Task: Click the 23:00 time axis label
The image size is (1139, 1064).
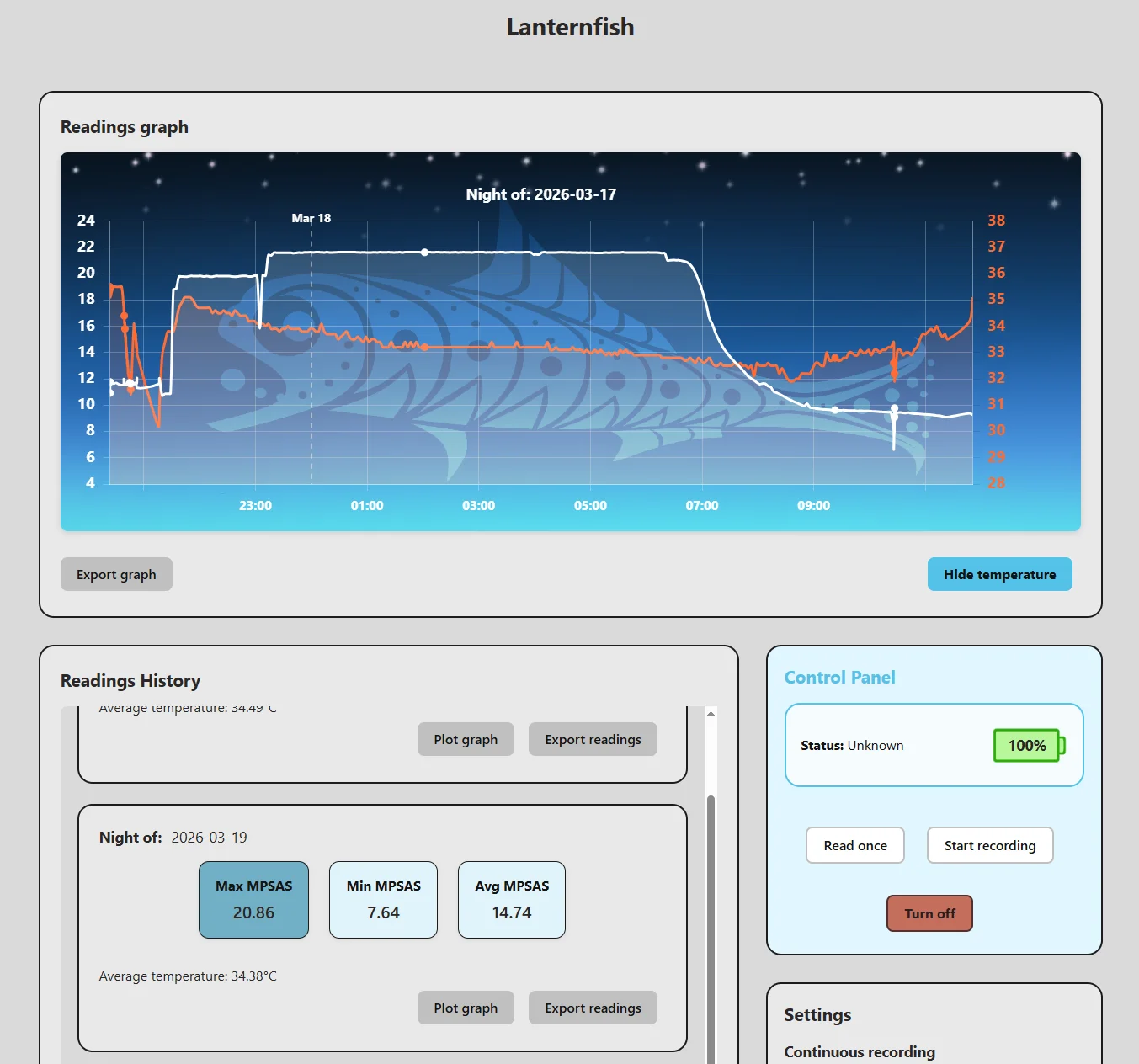Action: click(255, 506)
